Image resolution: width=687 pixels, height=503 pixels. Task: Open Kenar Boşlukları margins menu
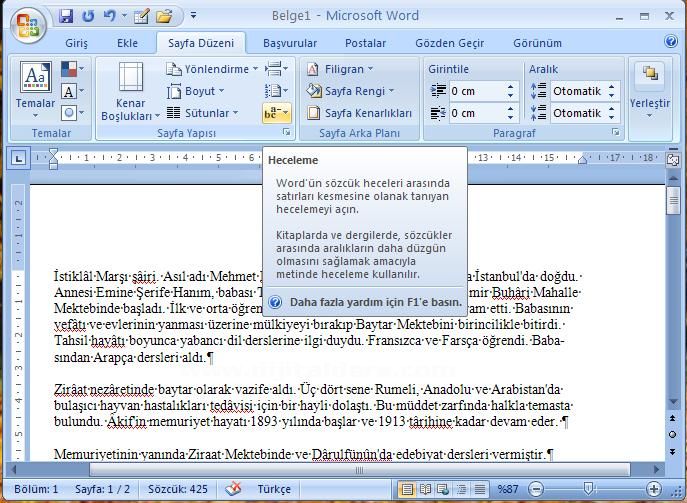[x=131, y=92]
